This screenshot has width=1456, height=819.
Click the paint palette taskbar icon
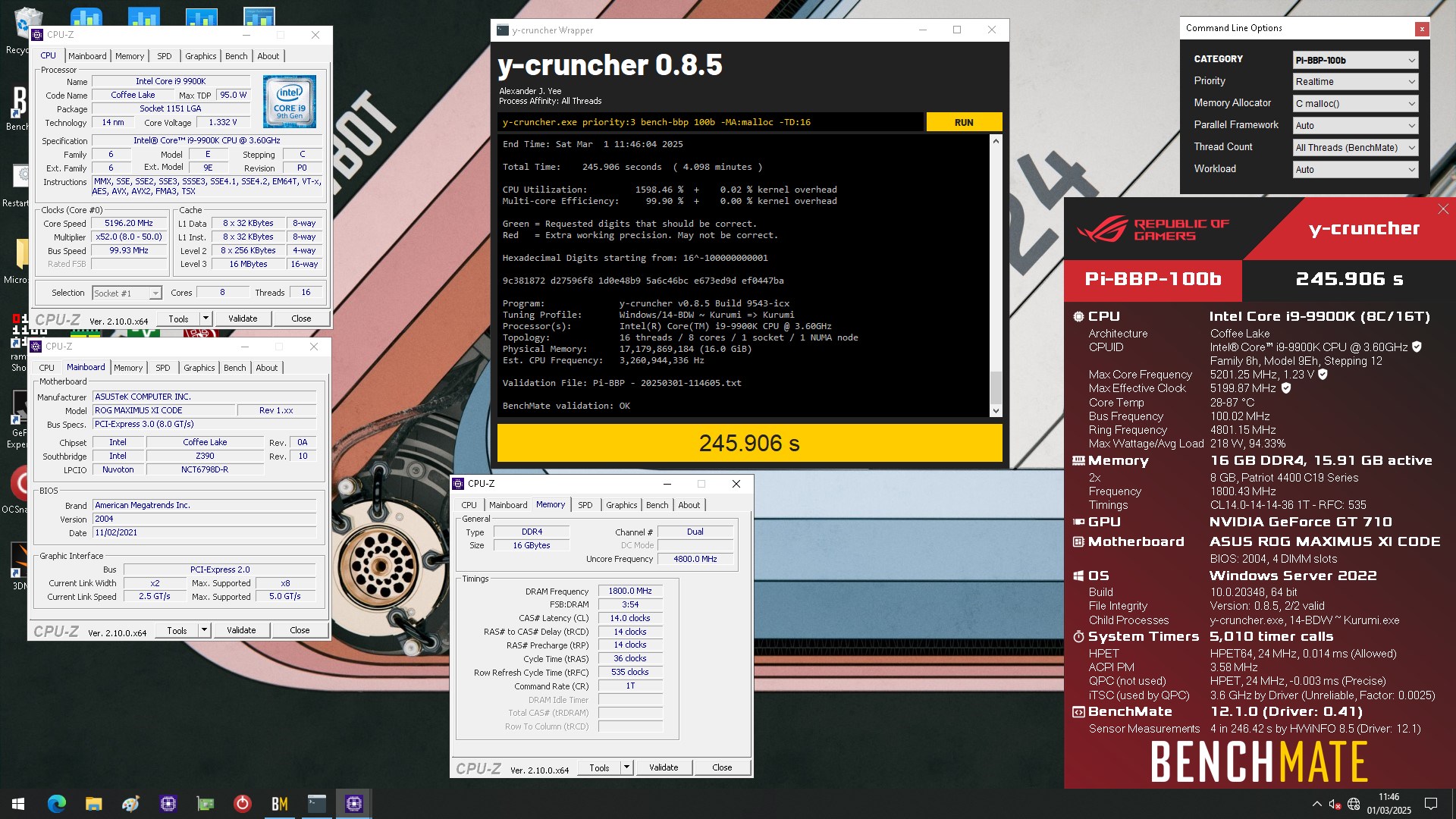tap(130, 804)
